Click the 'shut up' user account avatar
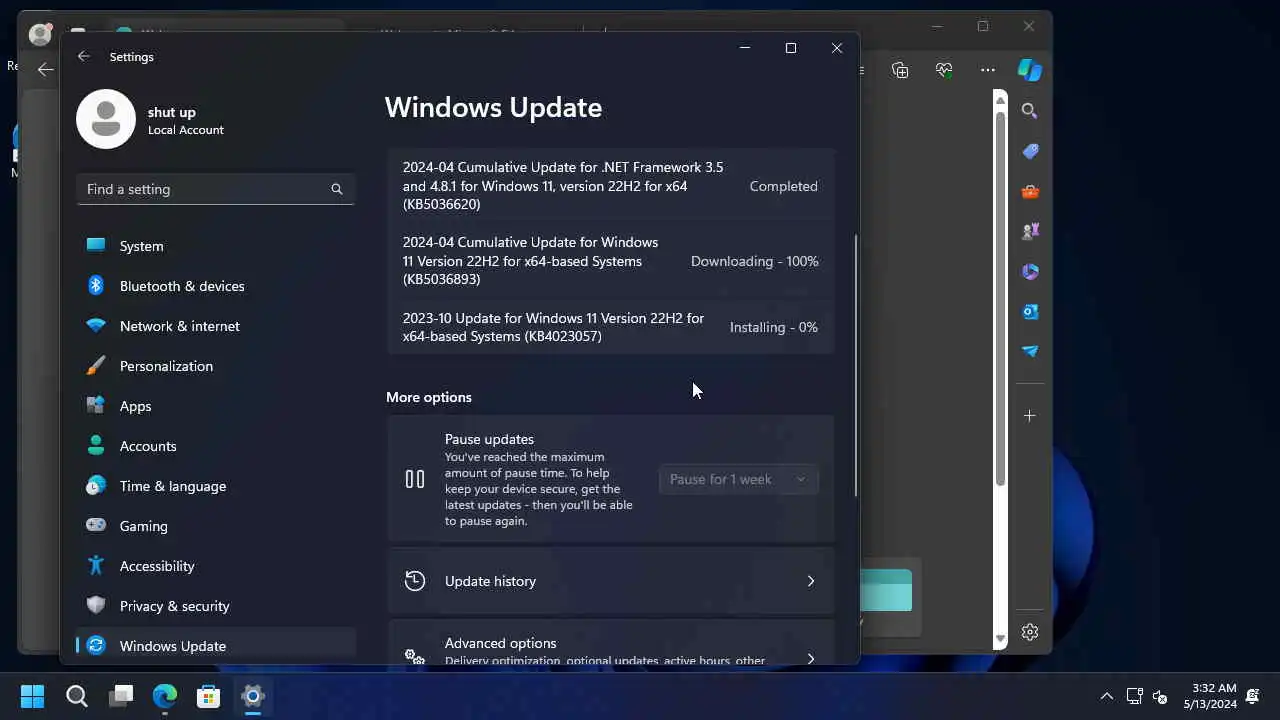 [x=106, y=119]
